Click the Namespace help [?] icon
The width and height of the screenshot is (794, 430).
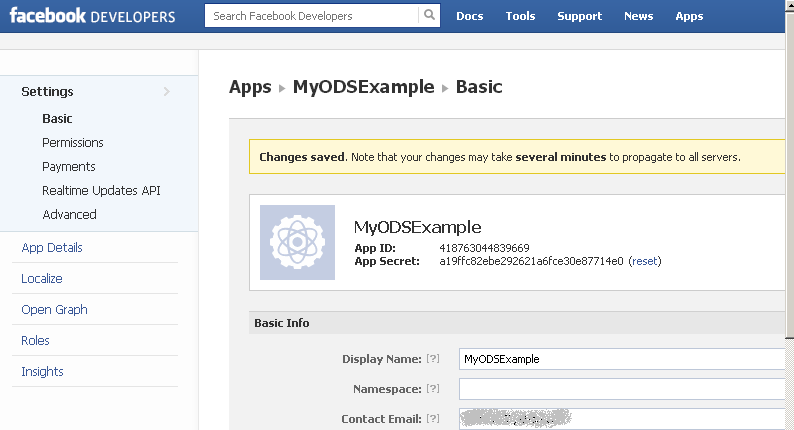[x=433, y=389]
